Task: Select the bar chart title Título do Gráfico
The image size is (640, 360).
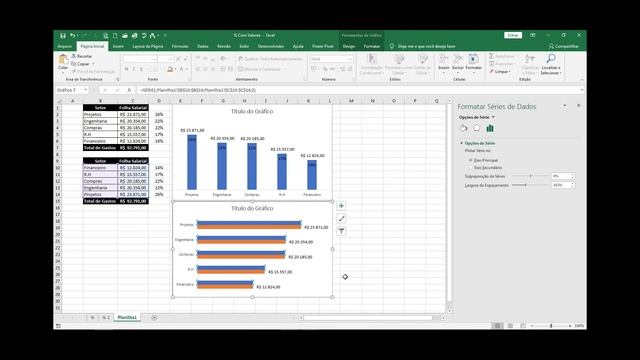Action: pos(252,208)
